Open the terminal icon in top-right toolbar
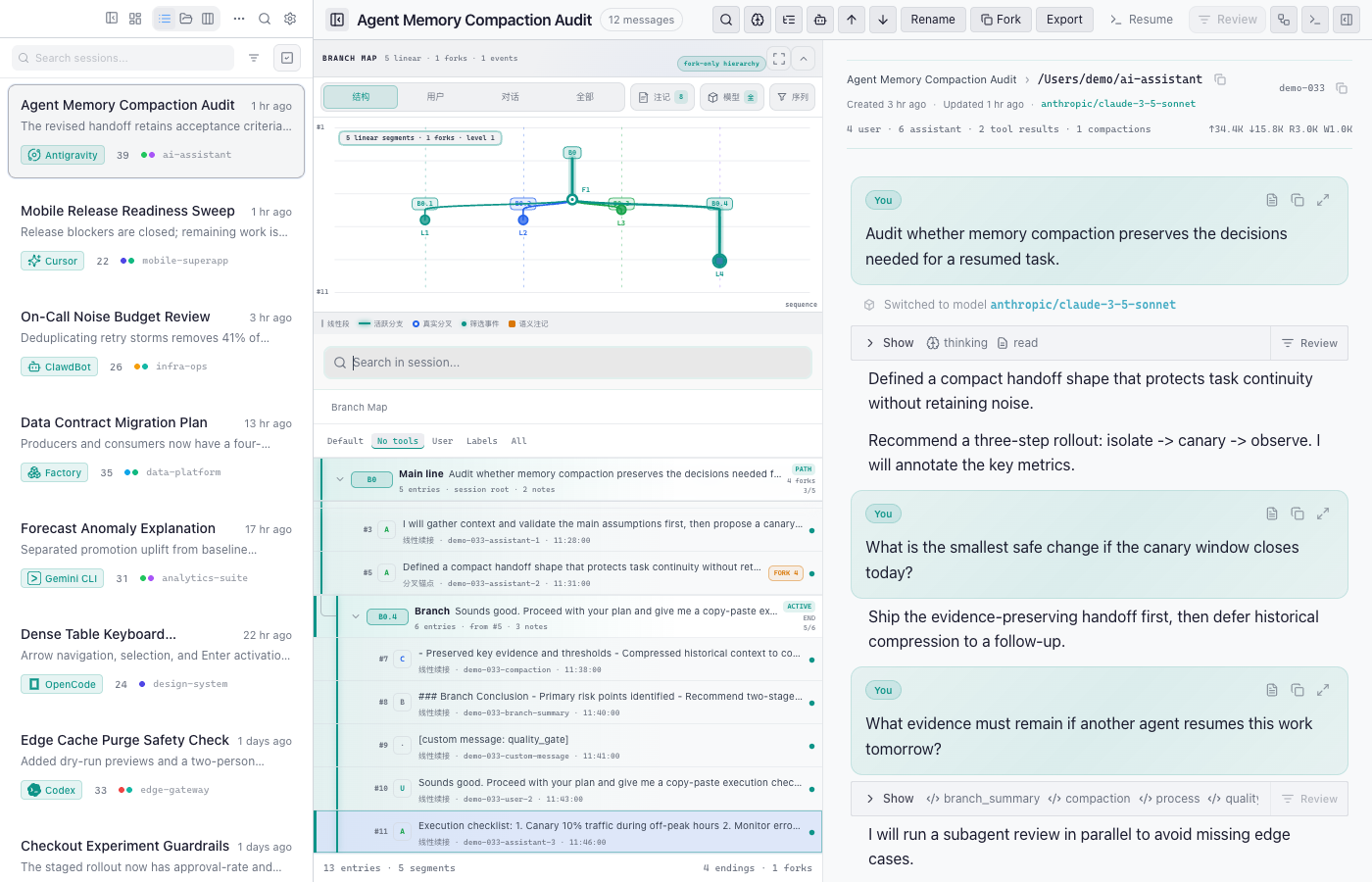Viewport: 1372px width, 882px height. [1315, 20]
